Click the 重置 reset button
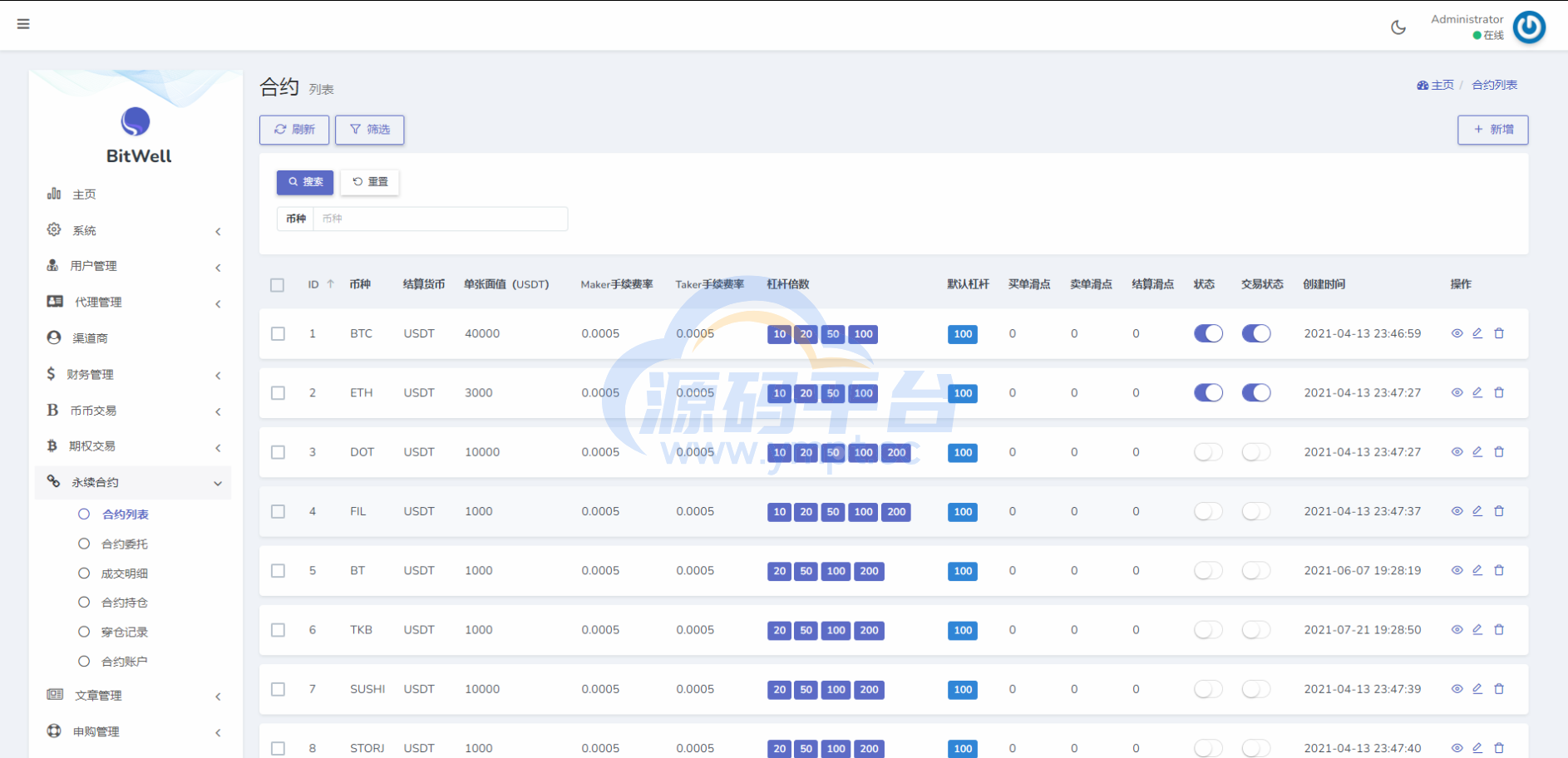 coord(370,182)
